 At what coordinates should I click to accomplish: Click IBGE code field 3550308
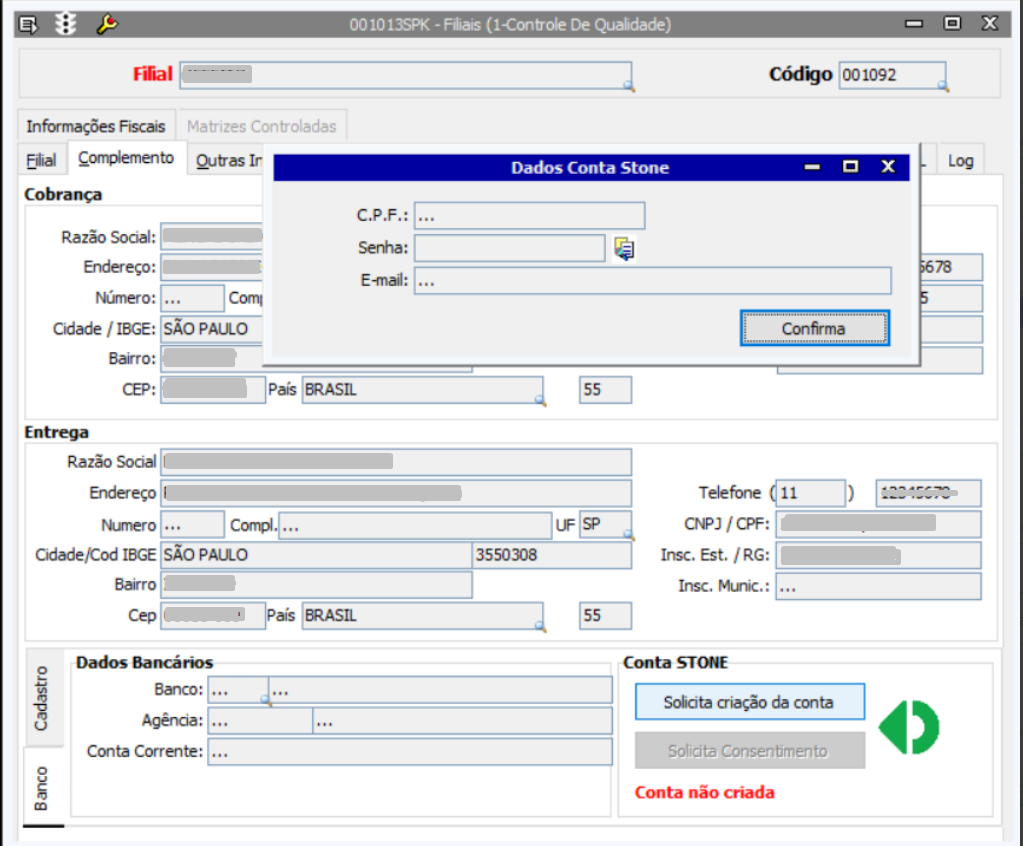pyautogui.click(x=551, y=555)
